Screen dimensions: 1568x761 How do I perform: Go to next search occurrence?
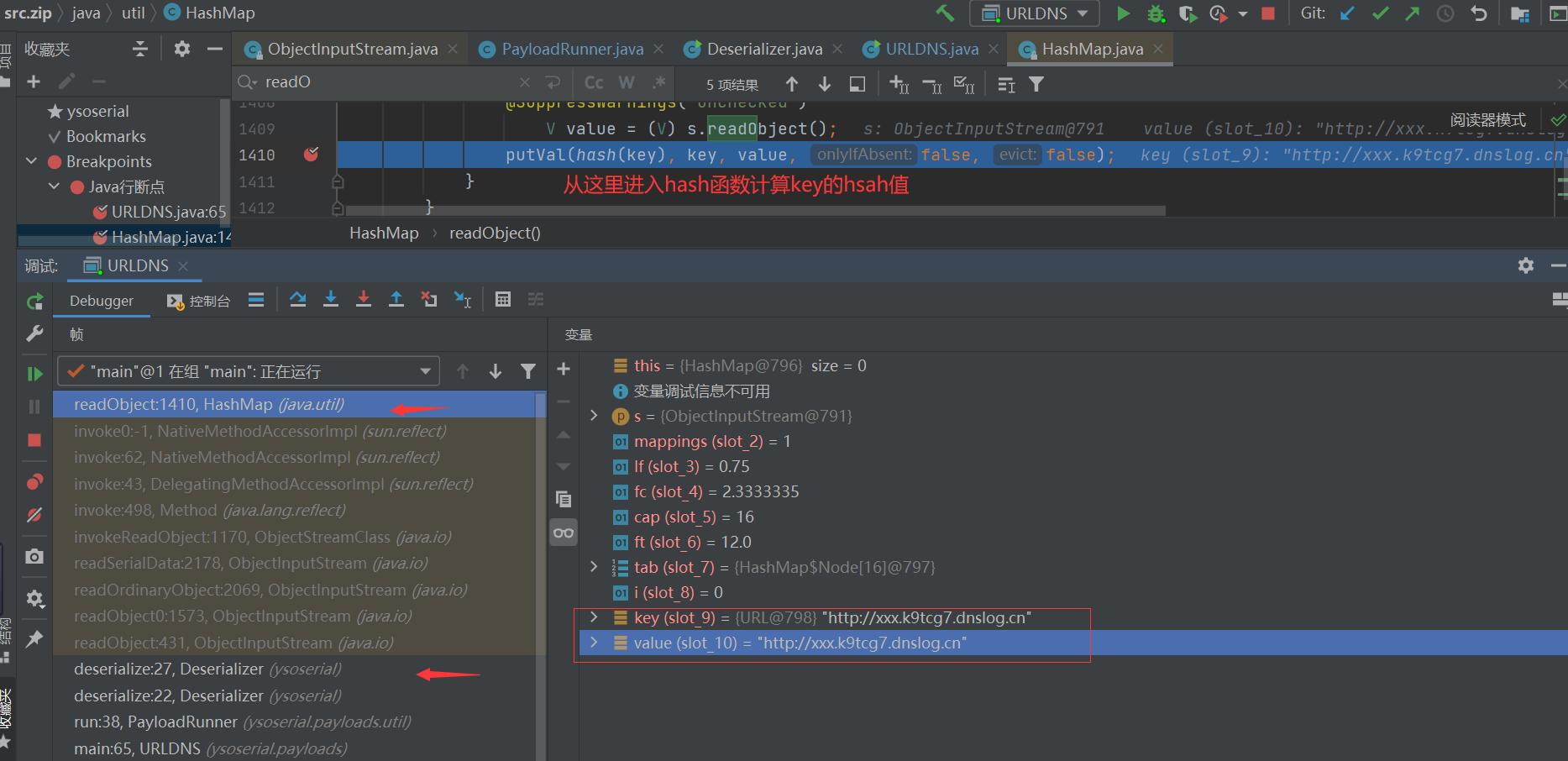tap(825, 84)
